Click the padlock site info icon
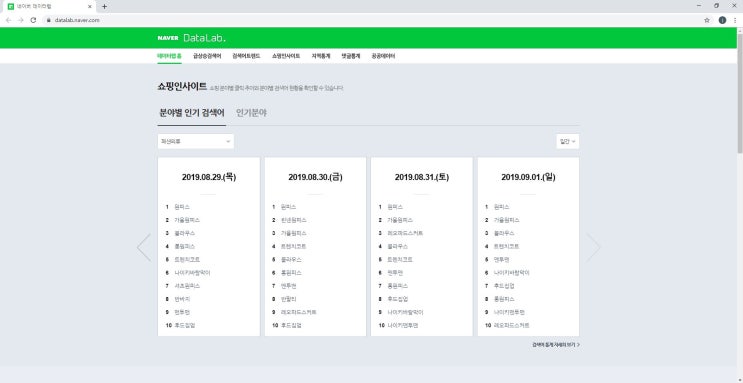Image resolution: width=743 pixels, height=383 pixels. (48, 20)
